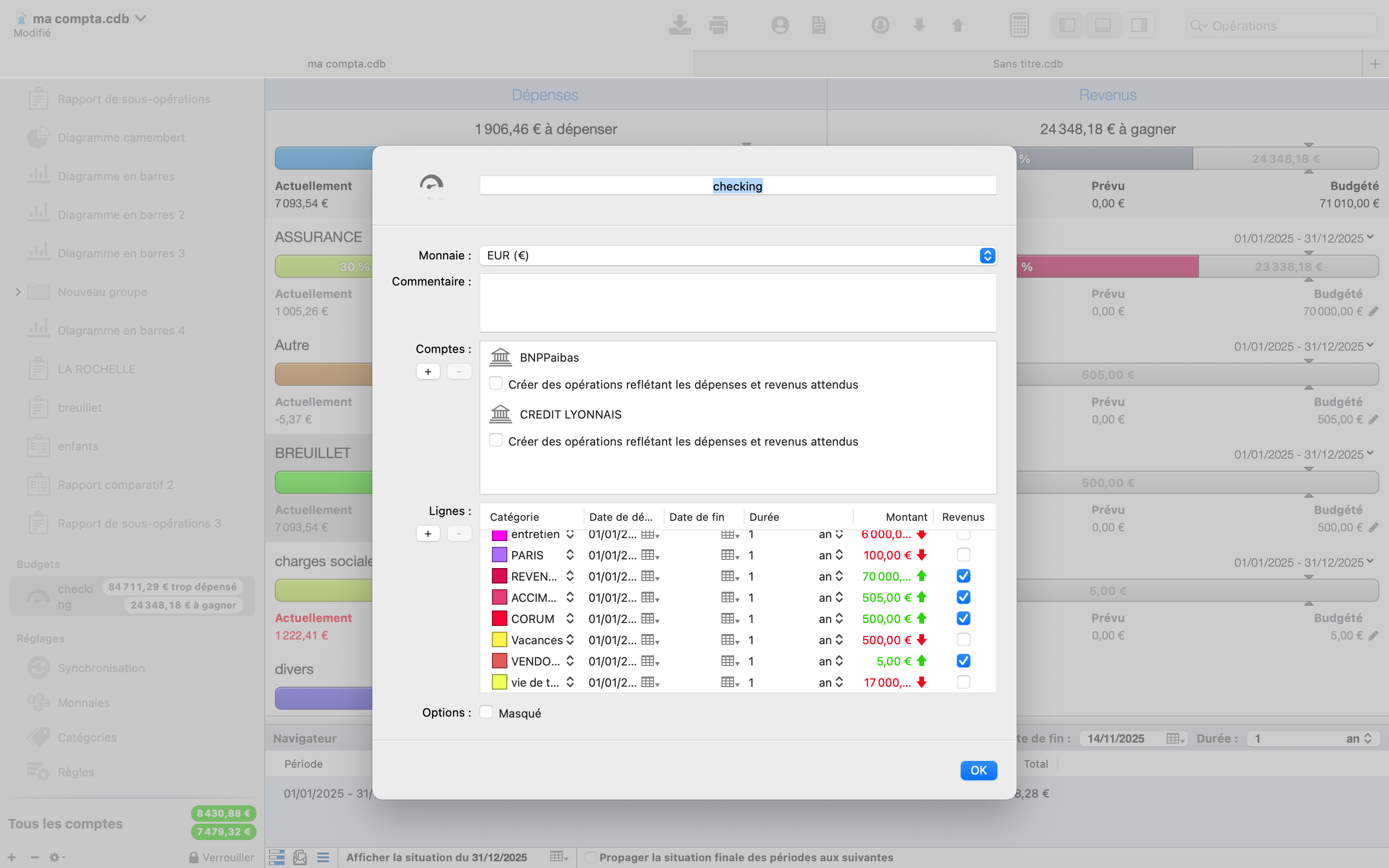Image resolution: width=1389 pixels, height=868 pixels.
Task: Open calendar picker for PARIS start date
Action: point(650,555)
